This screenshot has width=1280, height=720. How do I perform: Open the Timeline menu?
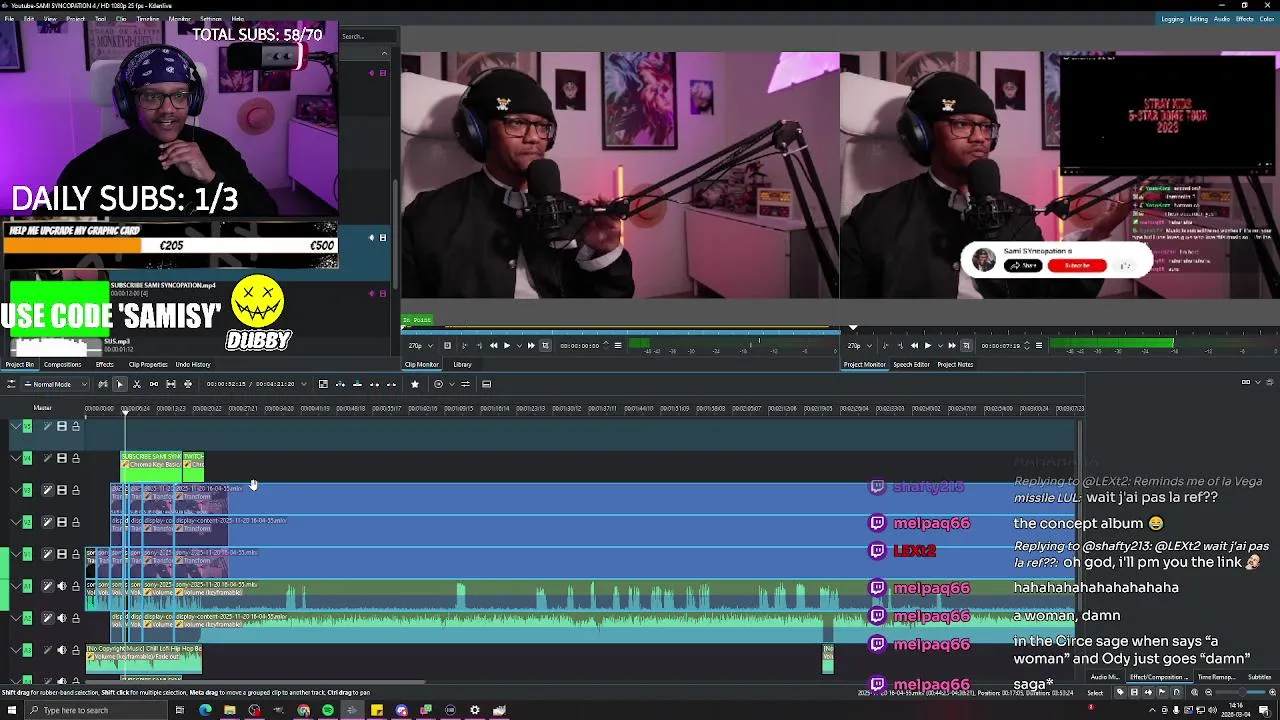tap(147, 19)
